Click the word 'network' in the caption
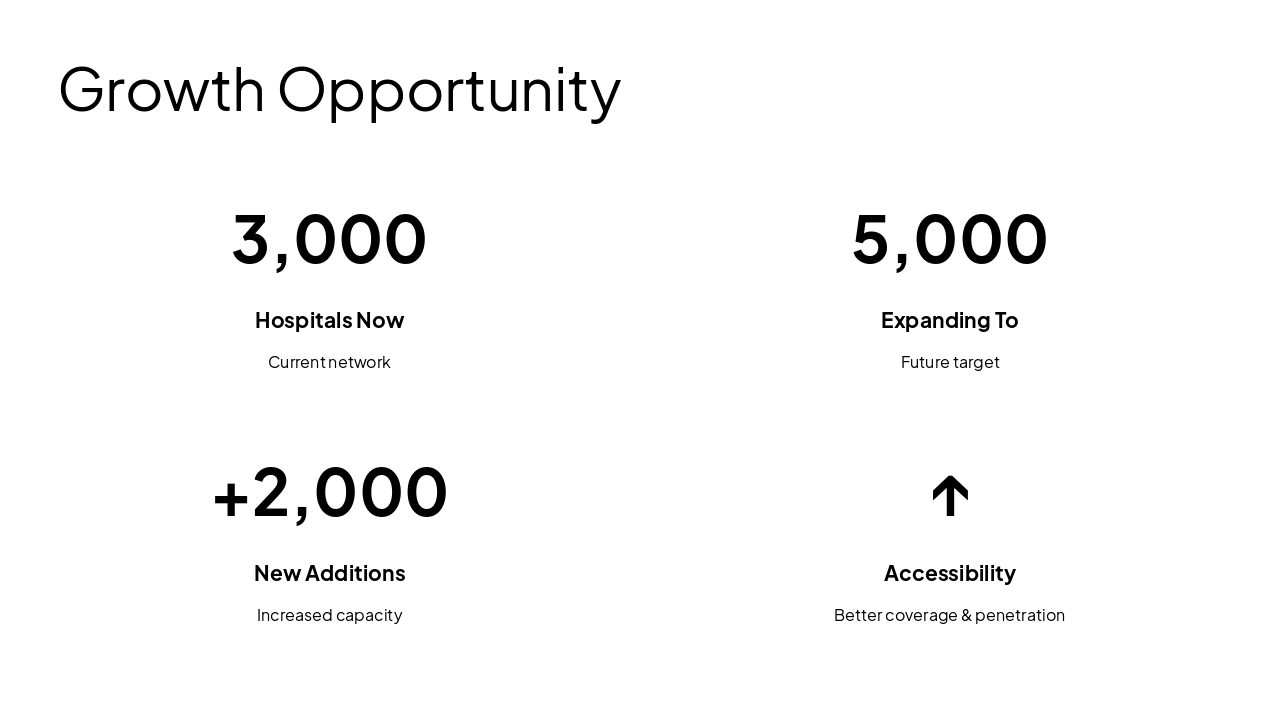Image resolution: width=1280 pixels, height=720 pixels. 359,362
